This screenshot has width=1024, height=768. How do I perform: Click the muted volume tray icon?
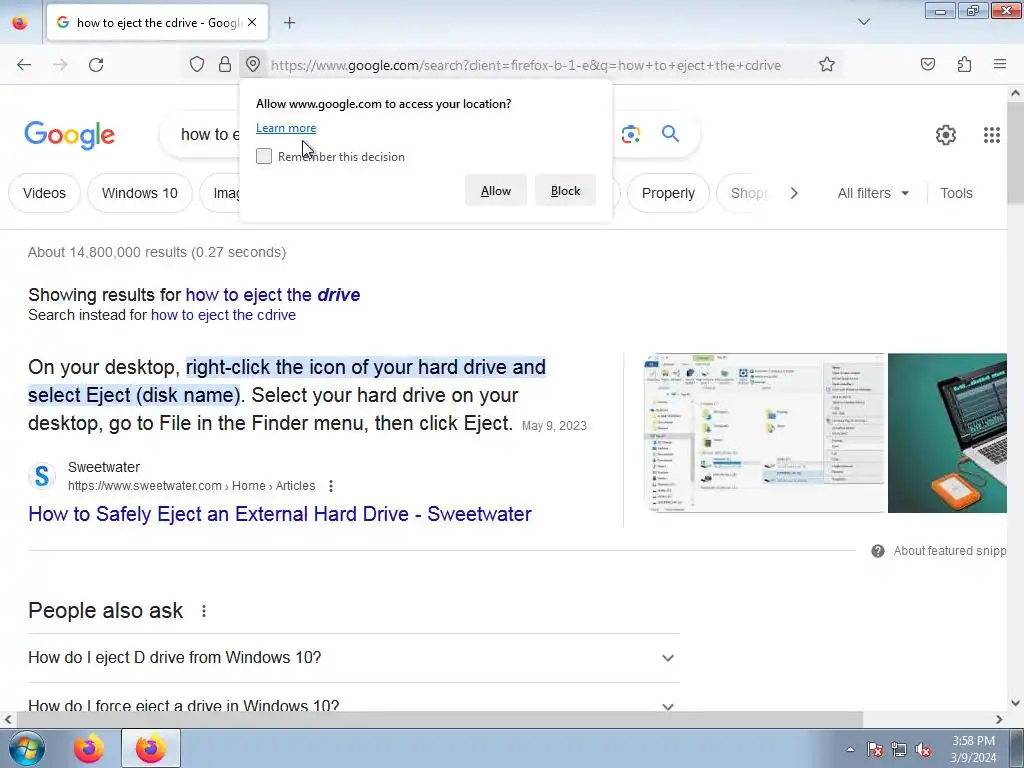pos(923,749)
